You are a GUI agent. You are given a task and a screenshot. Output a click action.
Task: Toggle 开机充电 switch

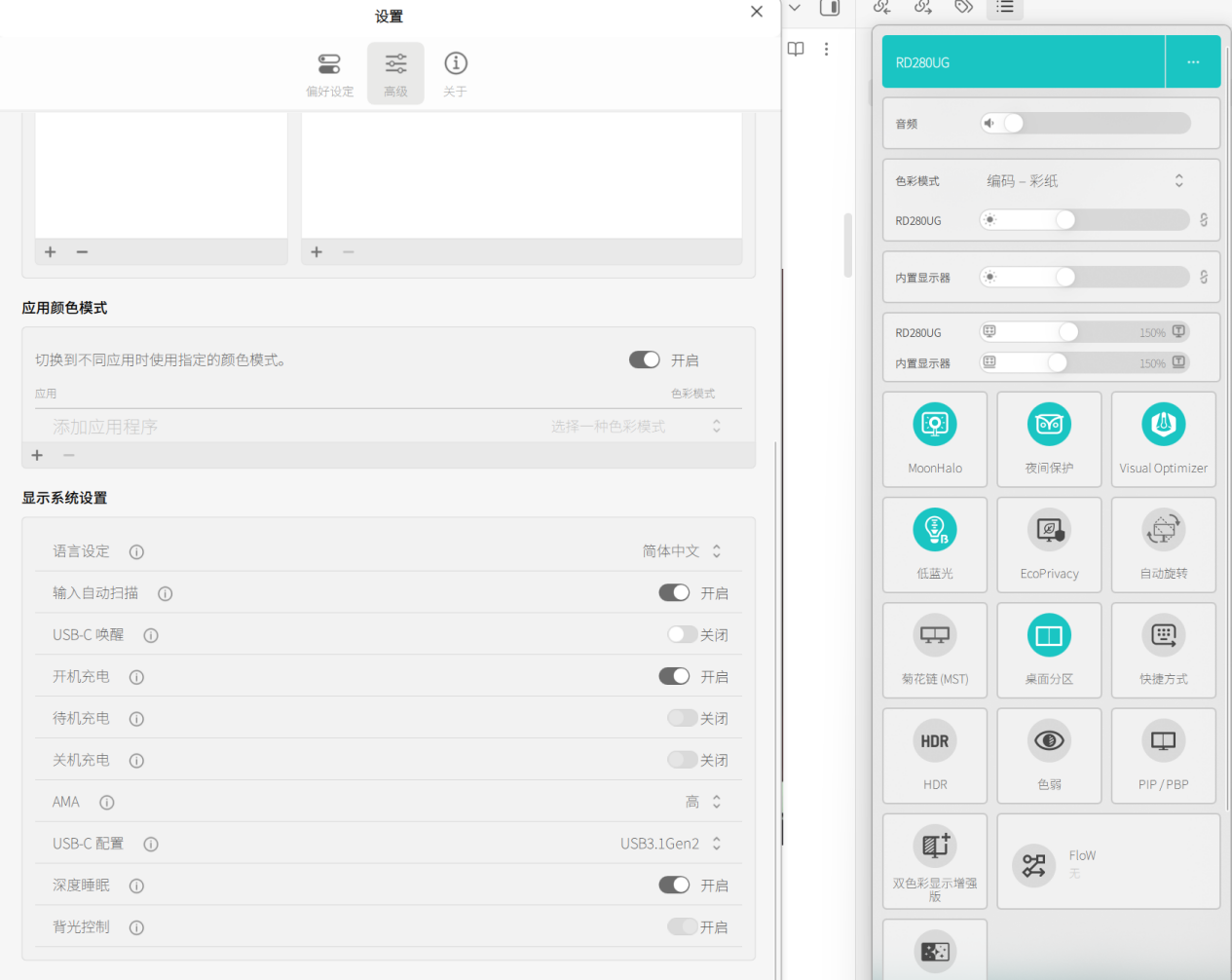674,676
